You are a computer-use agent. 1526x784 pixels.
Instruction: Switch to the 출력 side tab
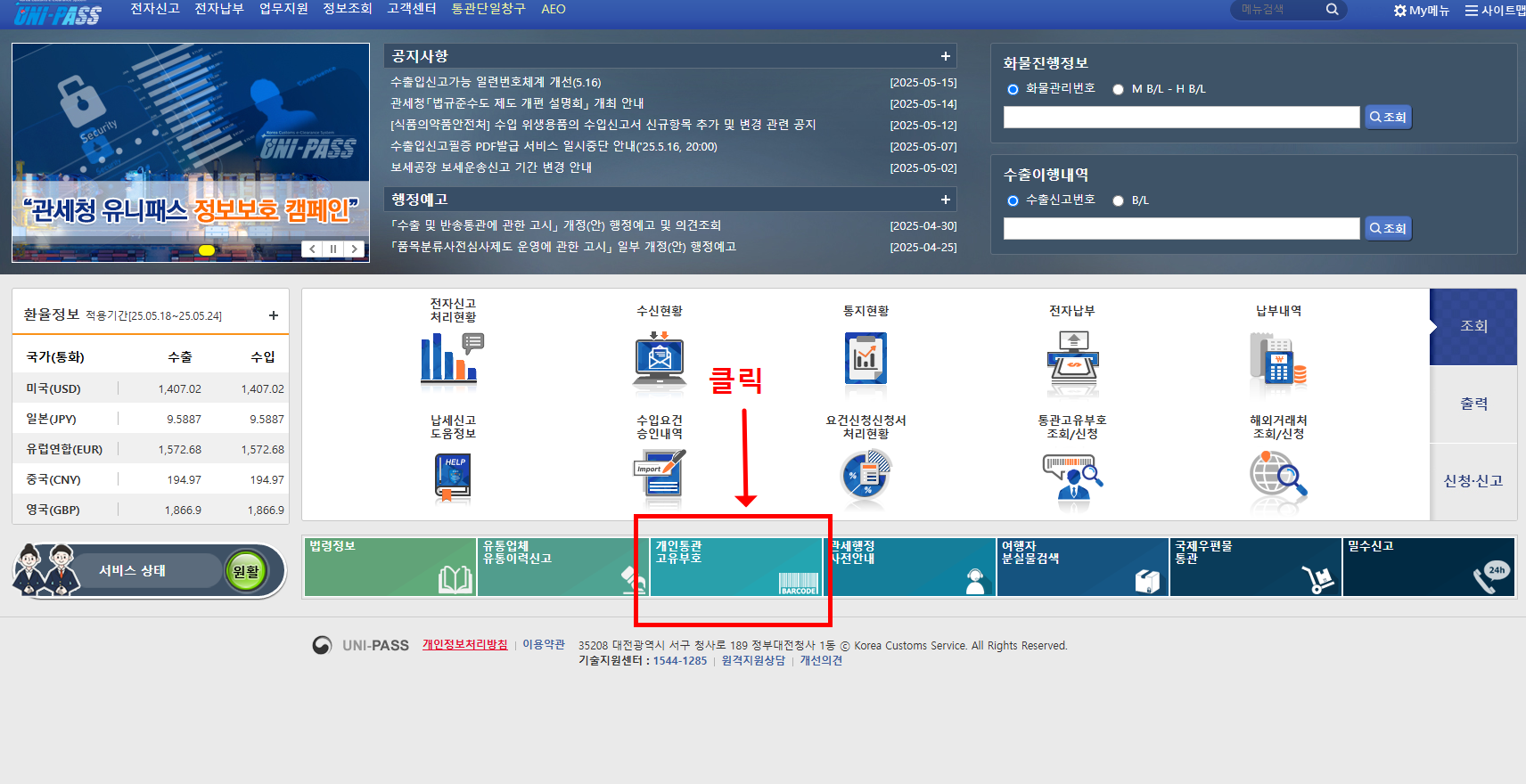tap(1473, 404)
